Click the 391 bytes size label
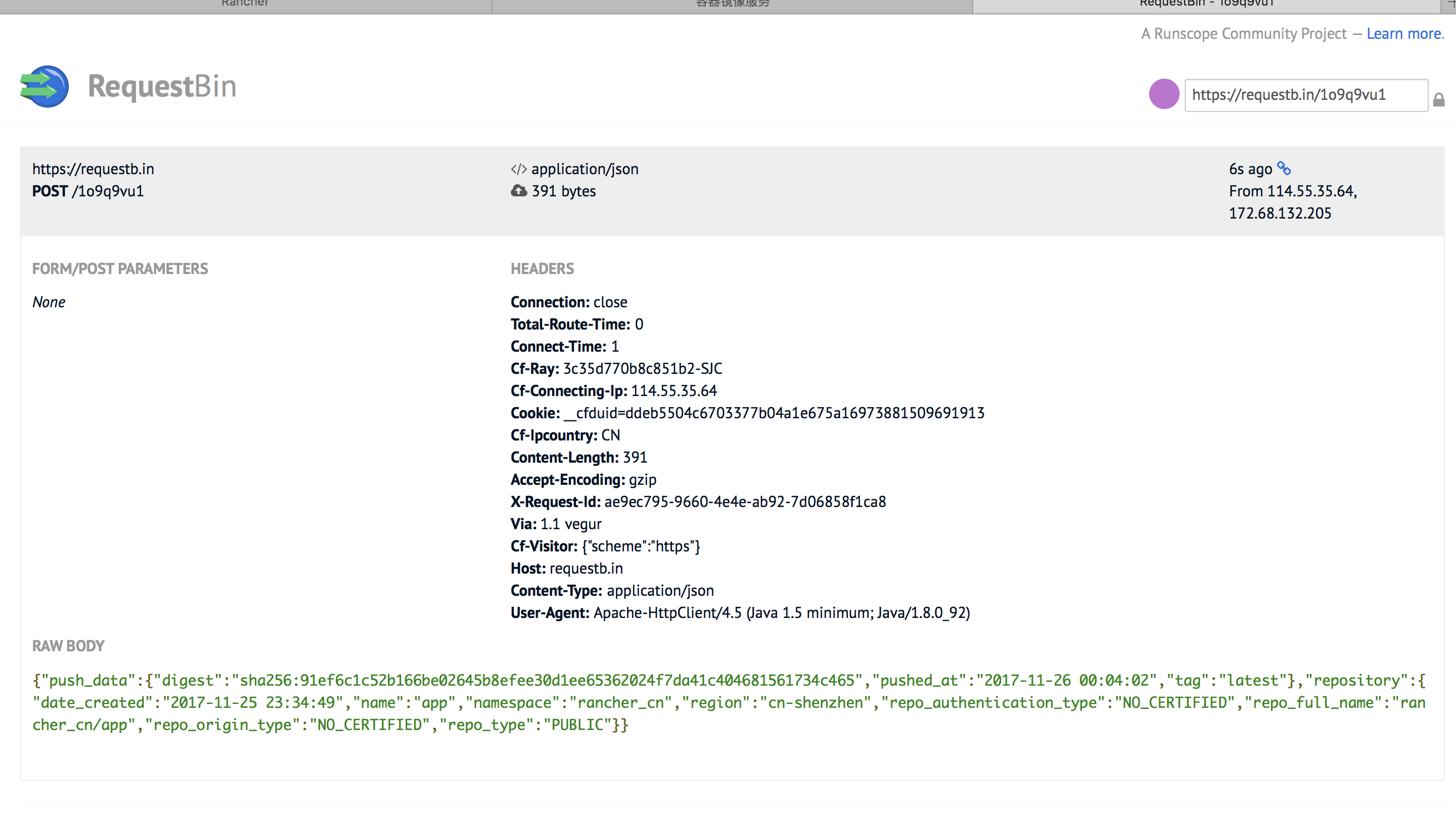 pos(564,191)
